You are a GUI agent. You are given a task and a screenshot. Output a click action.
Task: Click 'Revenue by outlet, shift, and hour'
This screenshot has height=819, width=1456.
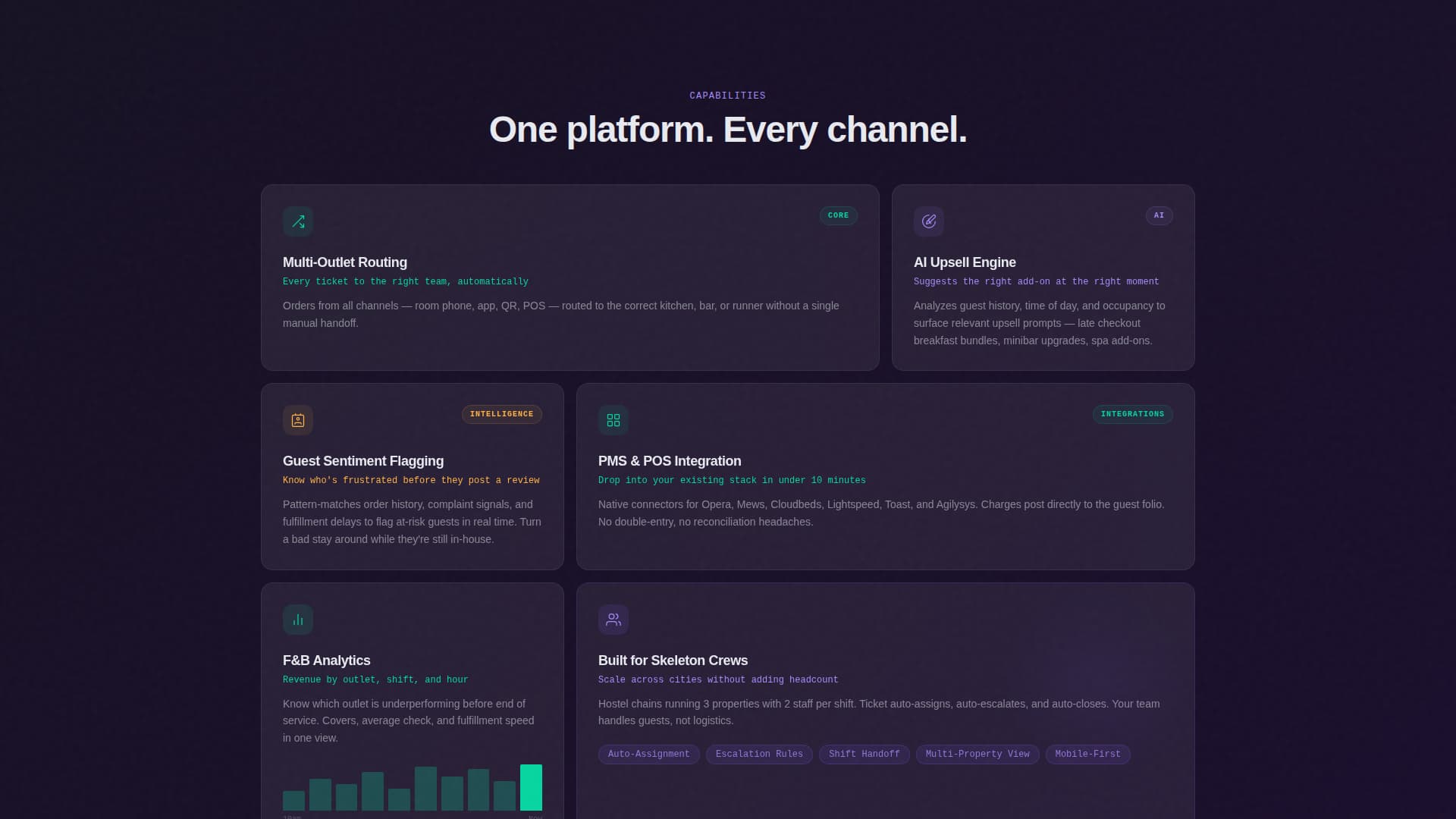point(375,680)
